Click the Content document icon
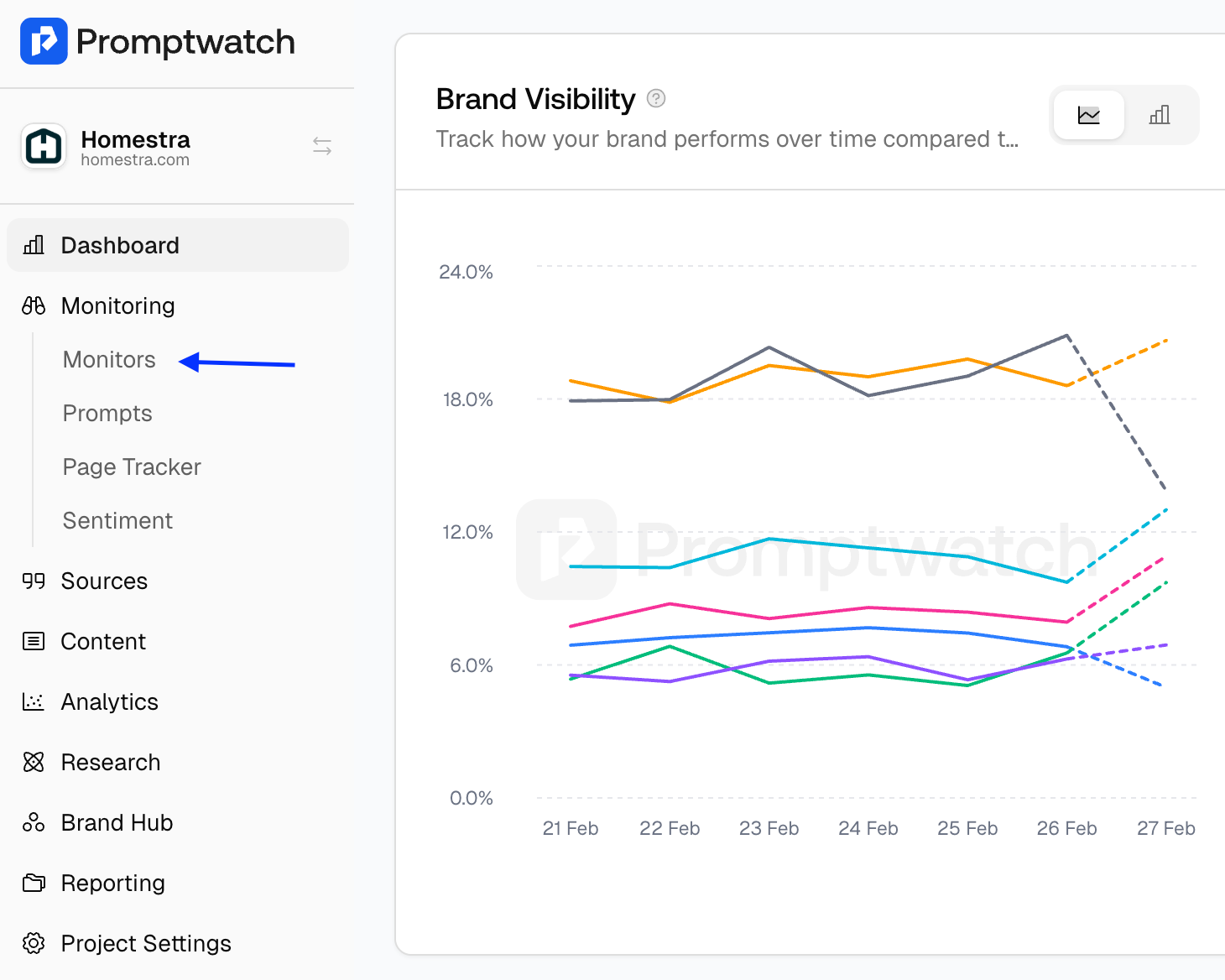The width and height of the screenshot is (1225, 980). pyautogui.click(x=34, y=641)
